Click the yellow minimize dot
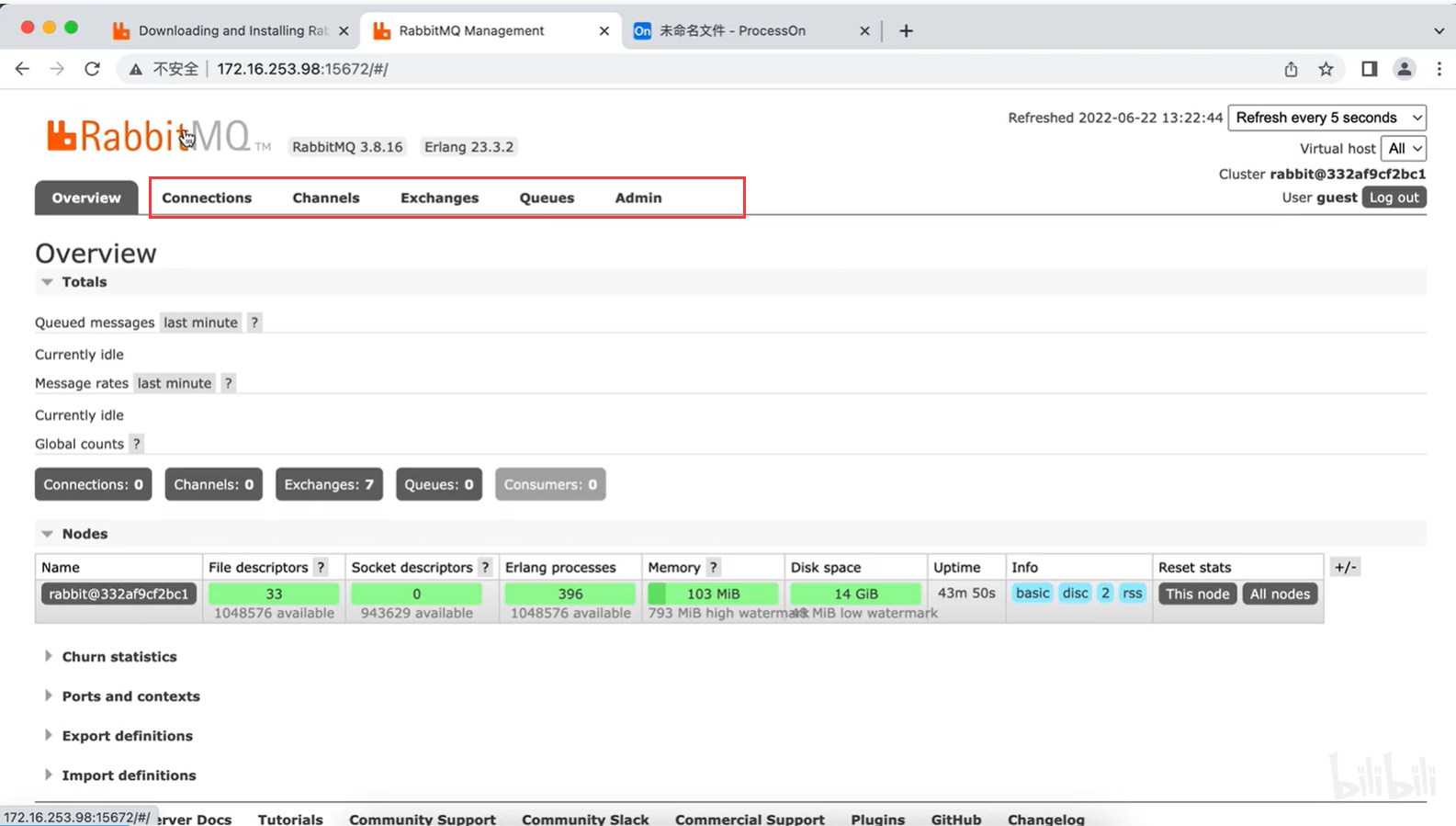 50,28
